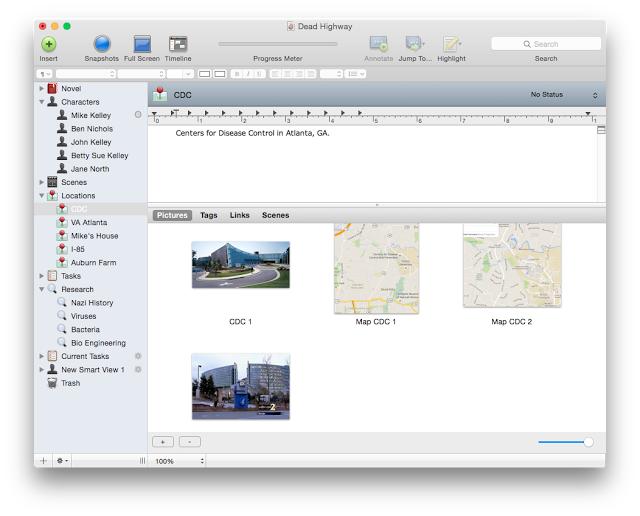Expand Current Tasks smart view
640x516 pixels.
pyautogui.click(x=42, y=356)
